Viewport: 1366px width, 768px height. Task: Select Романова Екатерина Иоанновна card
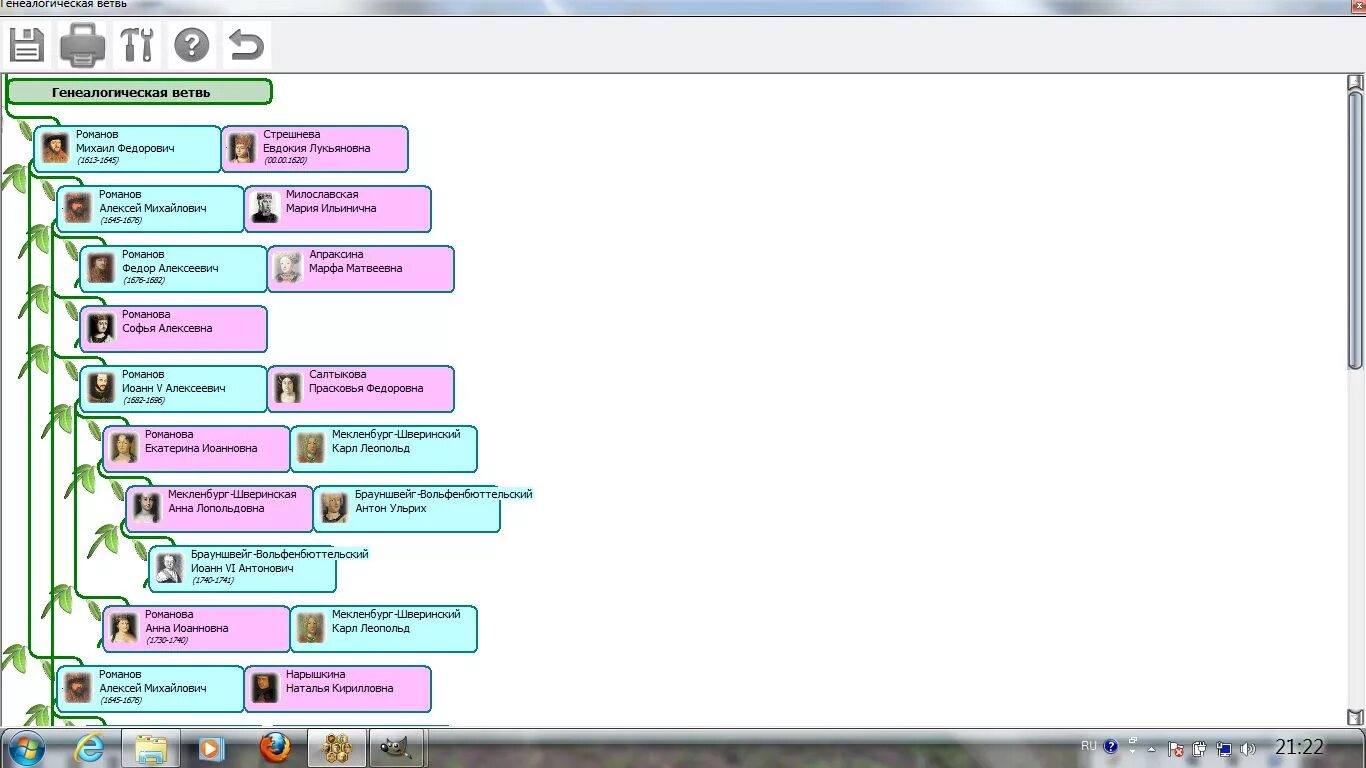[196, 449]
